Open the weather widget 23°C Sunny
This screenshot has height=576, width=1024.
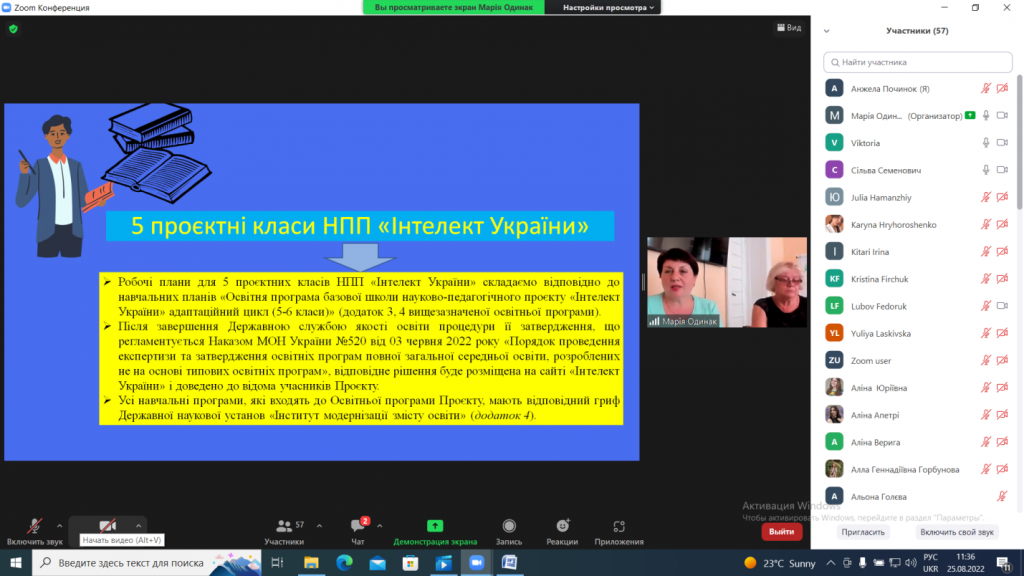coord(780,563)
